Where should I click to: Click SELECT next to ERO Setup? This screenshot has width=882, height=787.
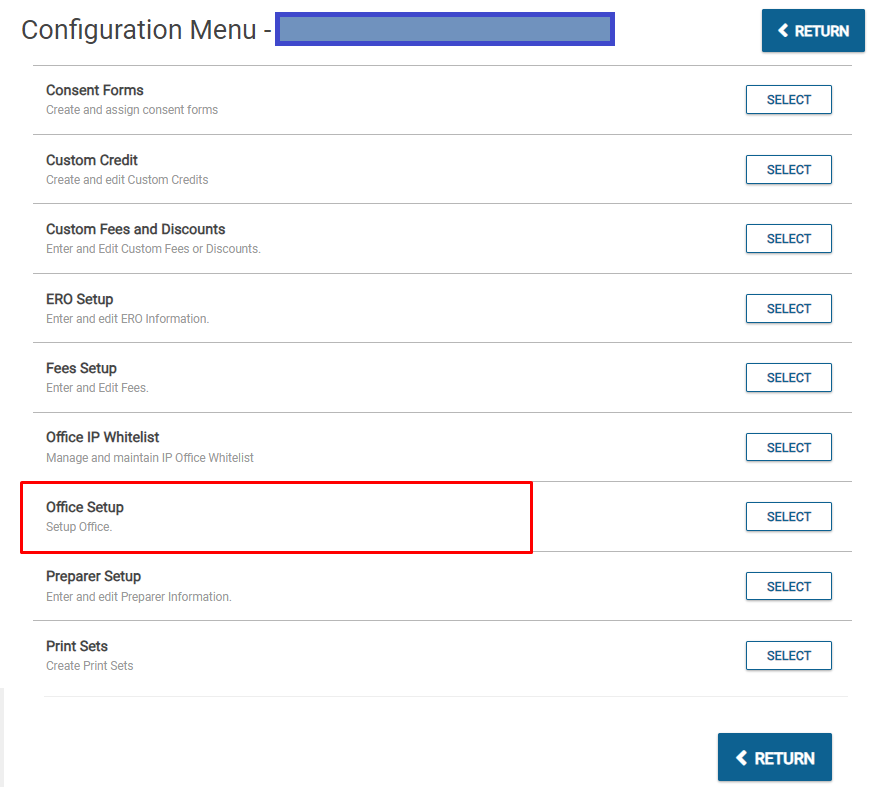pyautogui.click(x=788, y=309)
